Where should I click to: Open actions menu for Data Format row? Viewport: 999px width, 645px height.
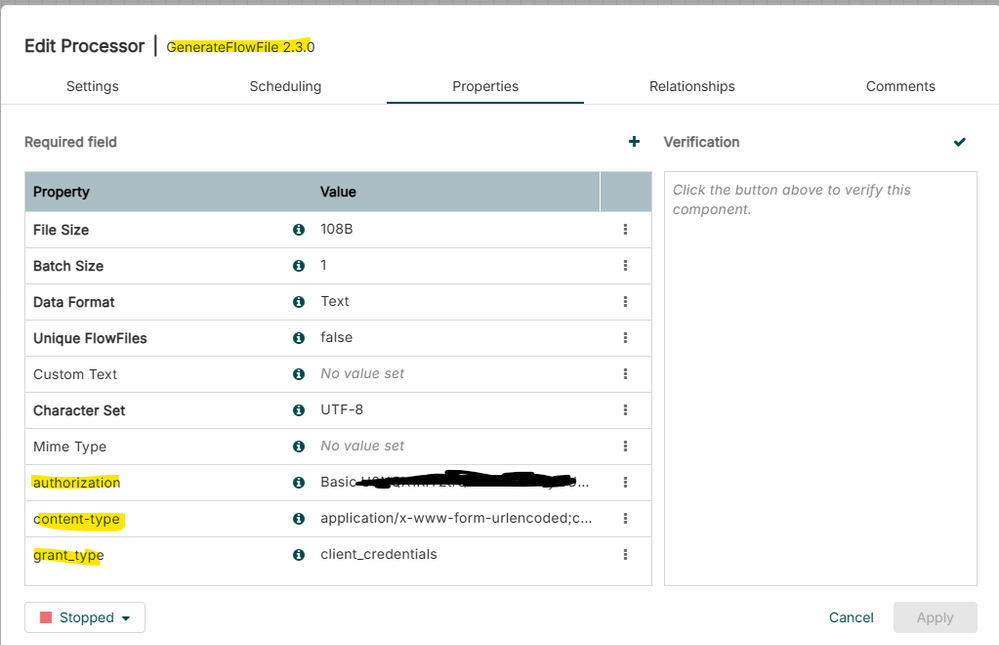[x=625, y=301]
